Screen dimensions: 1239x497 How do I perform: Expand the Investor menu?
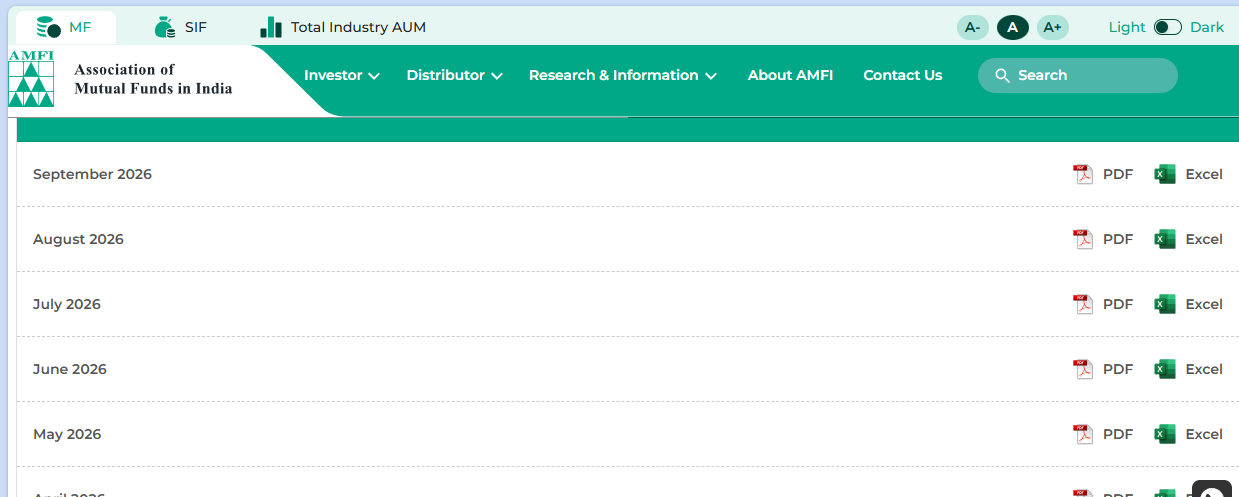point(342,75)
